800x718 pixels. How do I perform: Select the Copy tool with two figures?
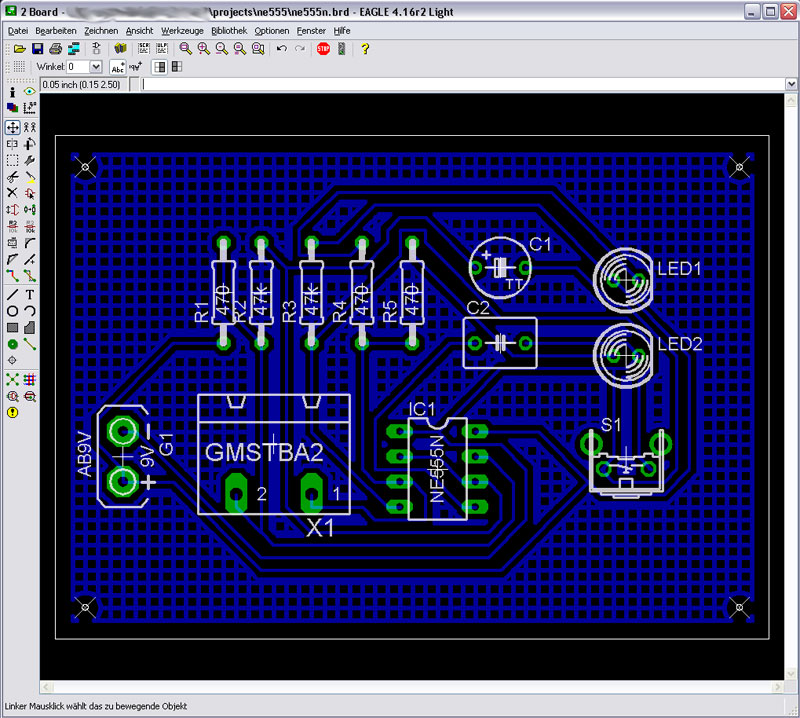30,127
